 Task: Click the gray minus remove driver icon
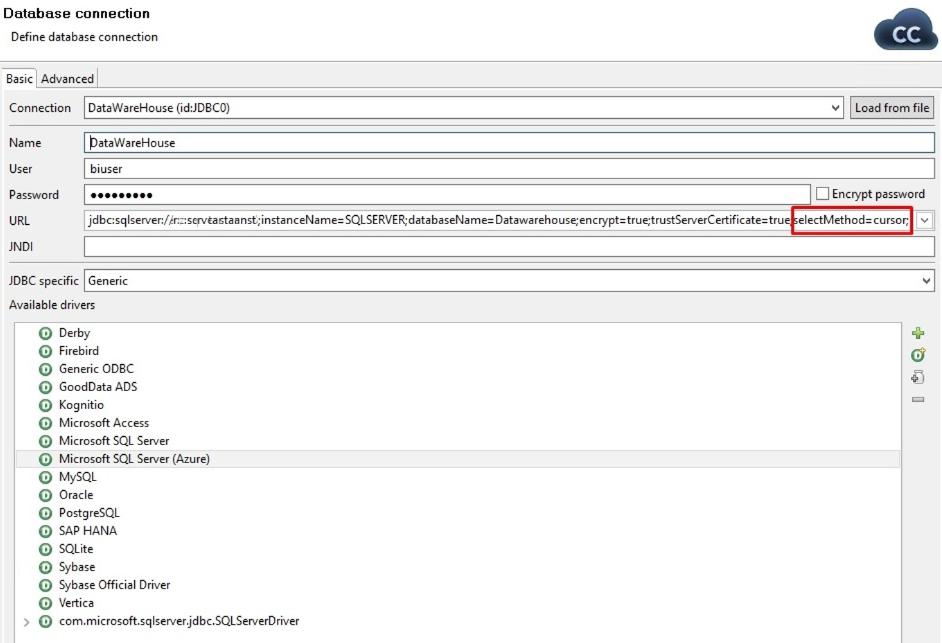click(x=918, y=400)
